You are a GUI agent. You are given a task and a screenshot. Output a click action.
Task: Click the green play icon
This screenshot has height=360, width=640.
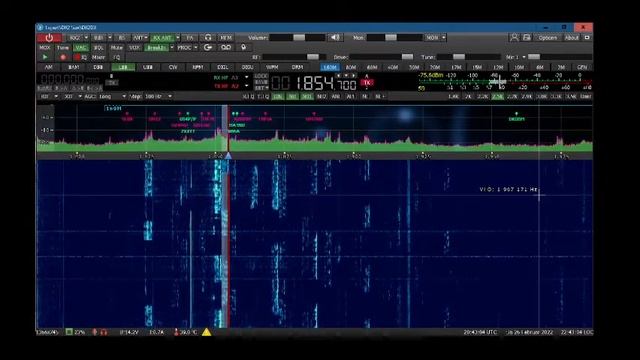coord(45,57)
